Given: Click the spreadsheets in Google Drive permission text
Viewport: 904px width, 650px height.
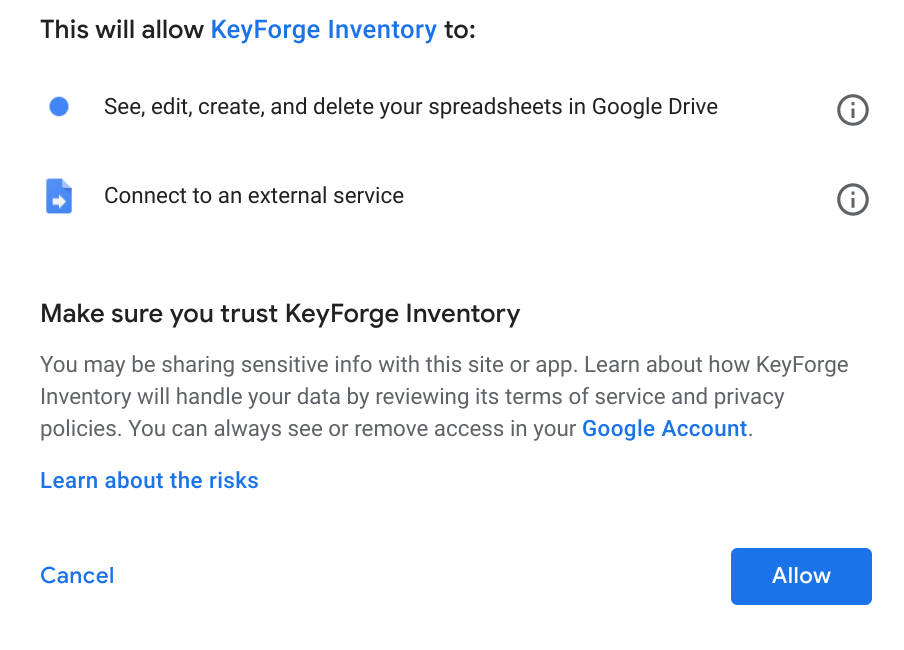Looking at the screenshot, I should 410,107.
